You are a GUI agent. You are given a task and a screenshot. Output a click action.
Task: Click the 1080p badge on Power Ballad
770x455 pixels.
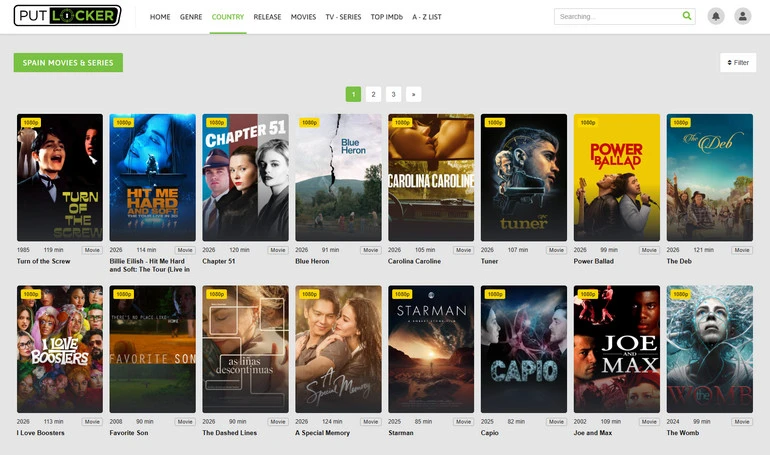pos(588,123)
